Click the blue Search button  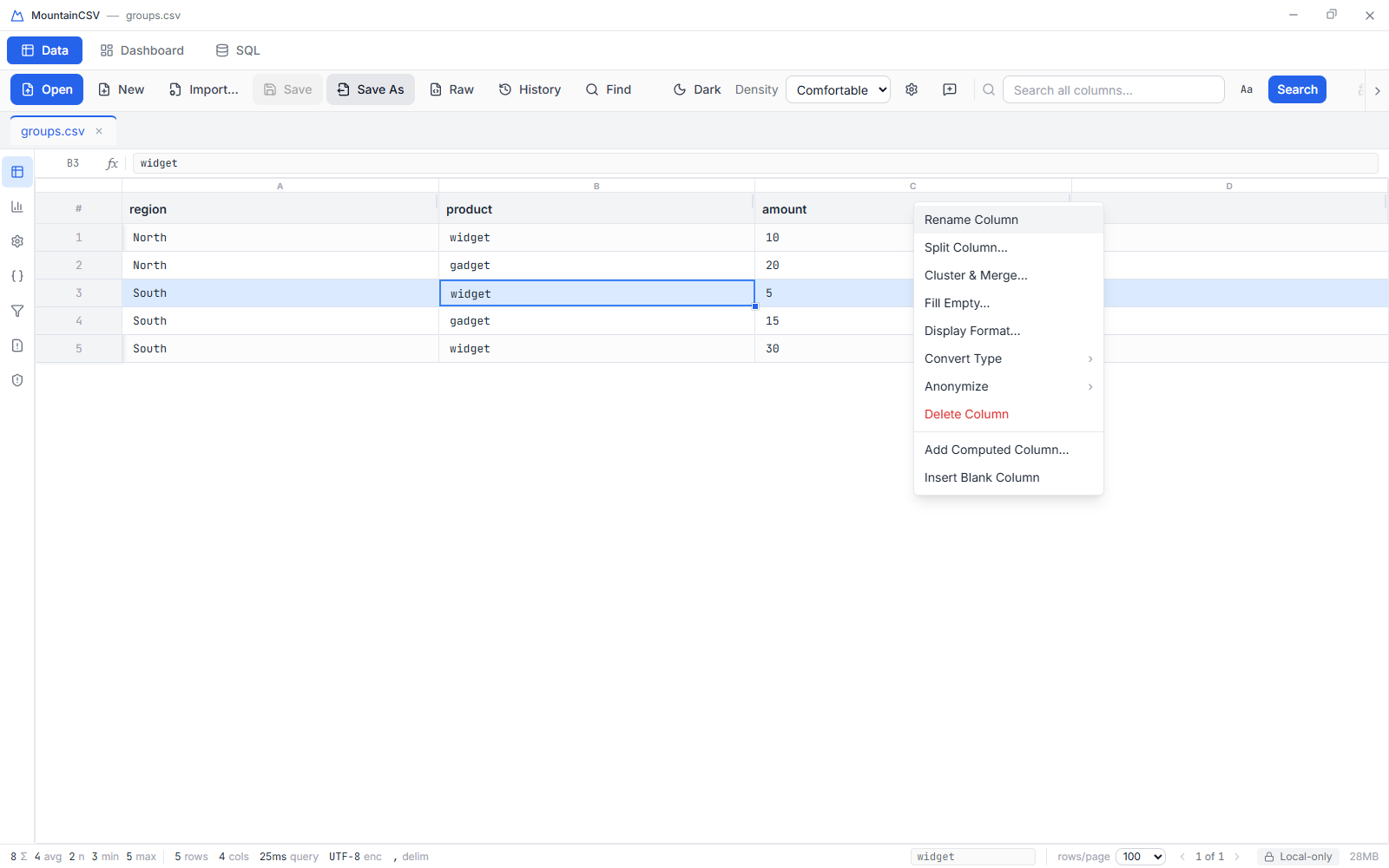coord(1297,89)
